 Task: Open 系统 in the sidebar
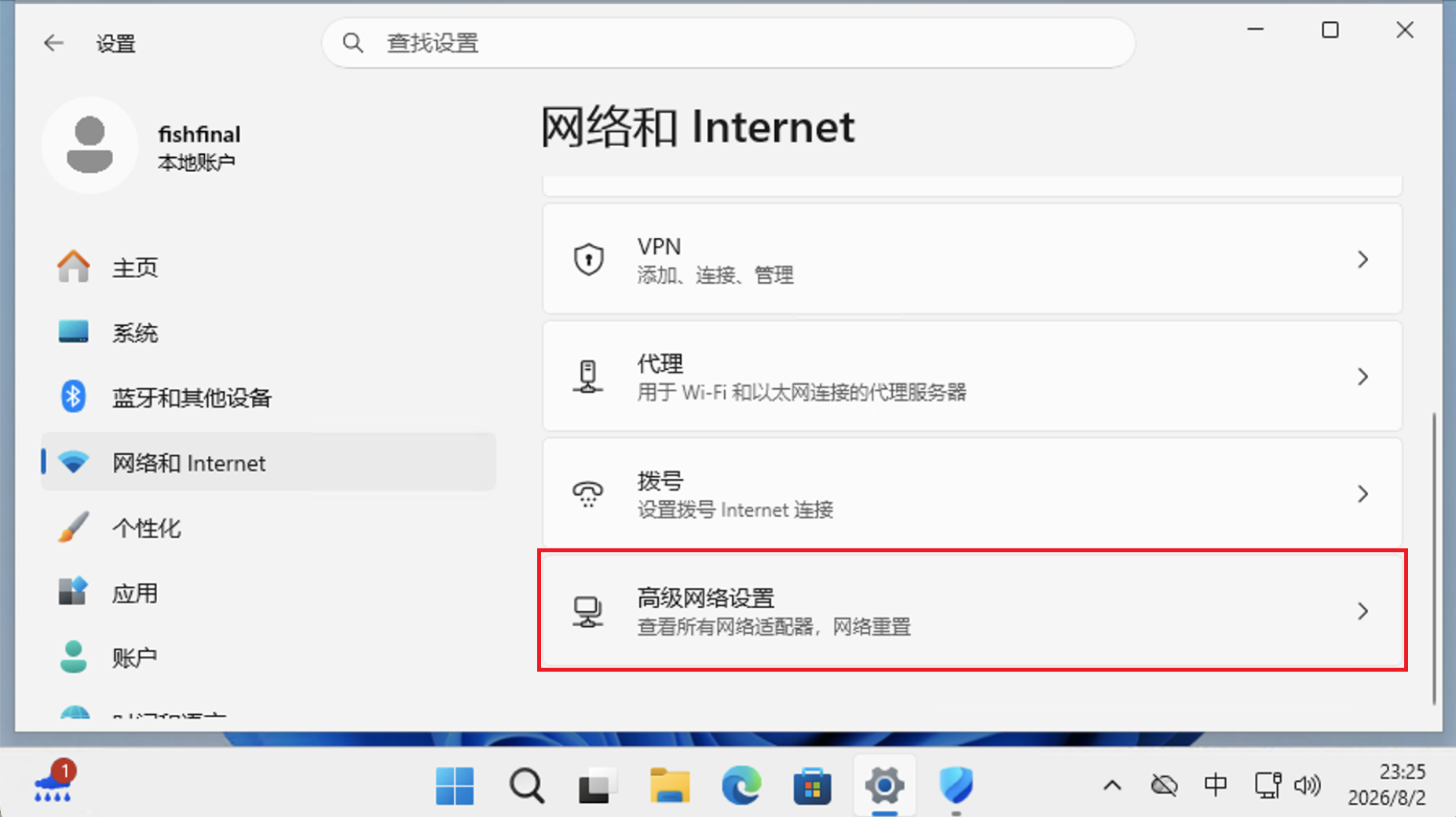(269, 332)
